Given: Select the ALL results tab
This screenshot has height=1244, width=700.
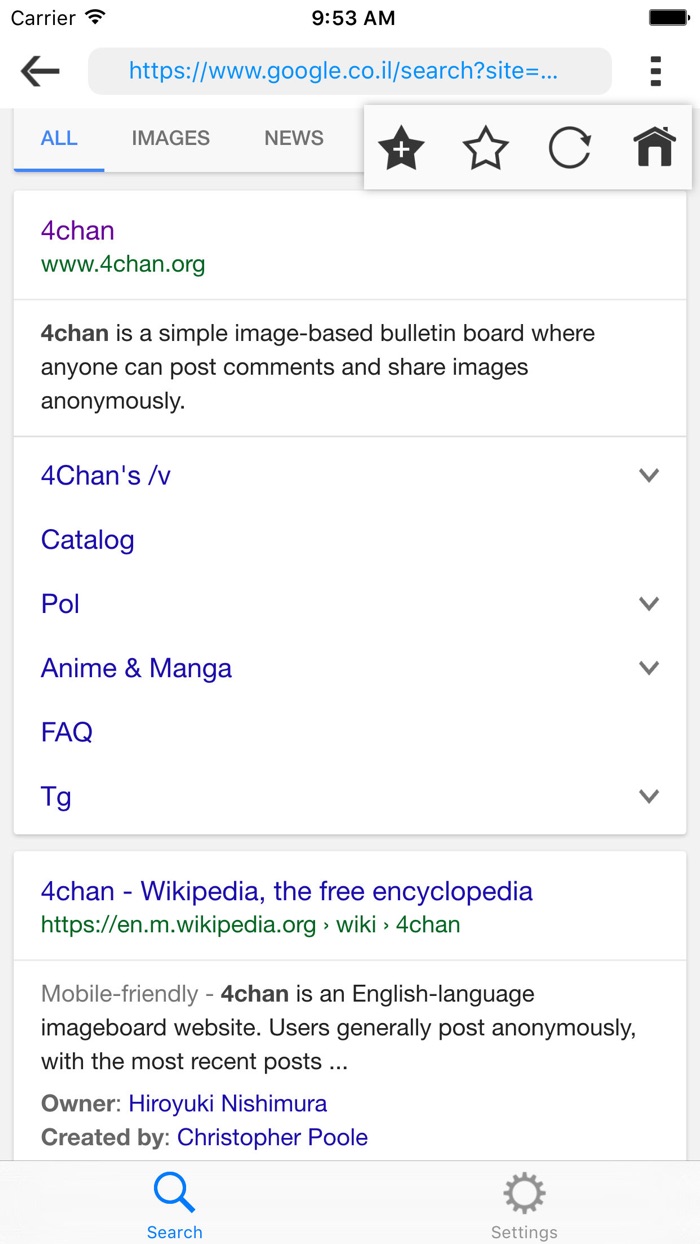Looking at the screenshot, I should coord(58,138).
